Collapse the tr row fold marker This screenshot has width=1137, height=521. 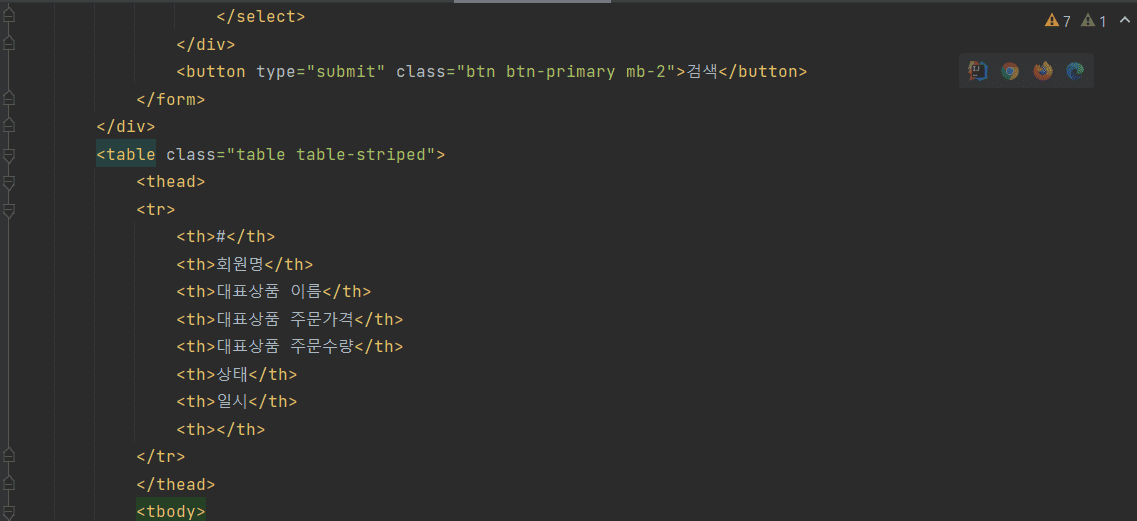click(9, 210)
